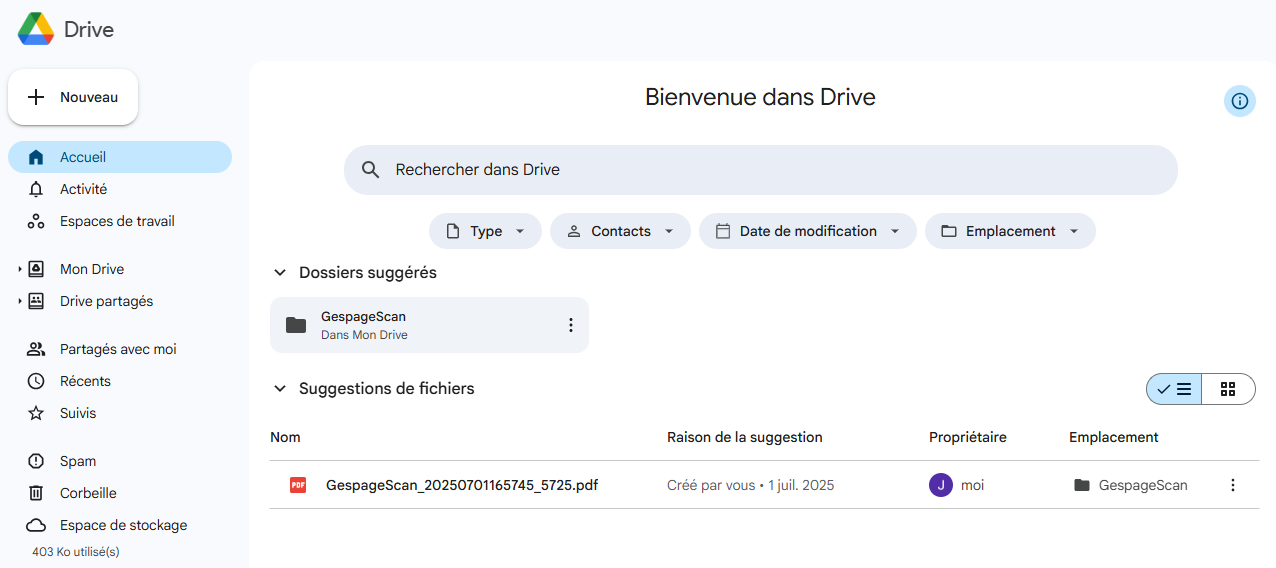
Task: Click the Emplacement column header
Action: click(x=1114, y=437)
